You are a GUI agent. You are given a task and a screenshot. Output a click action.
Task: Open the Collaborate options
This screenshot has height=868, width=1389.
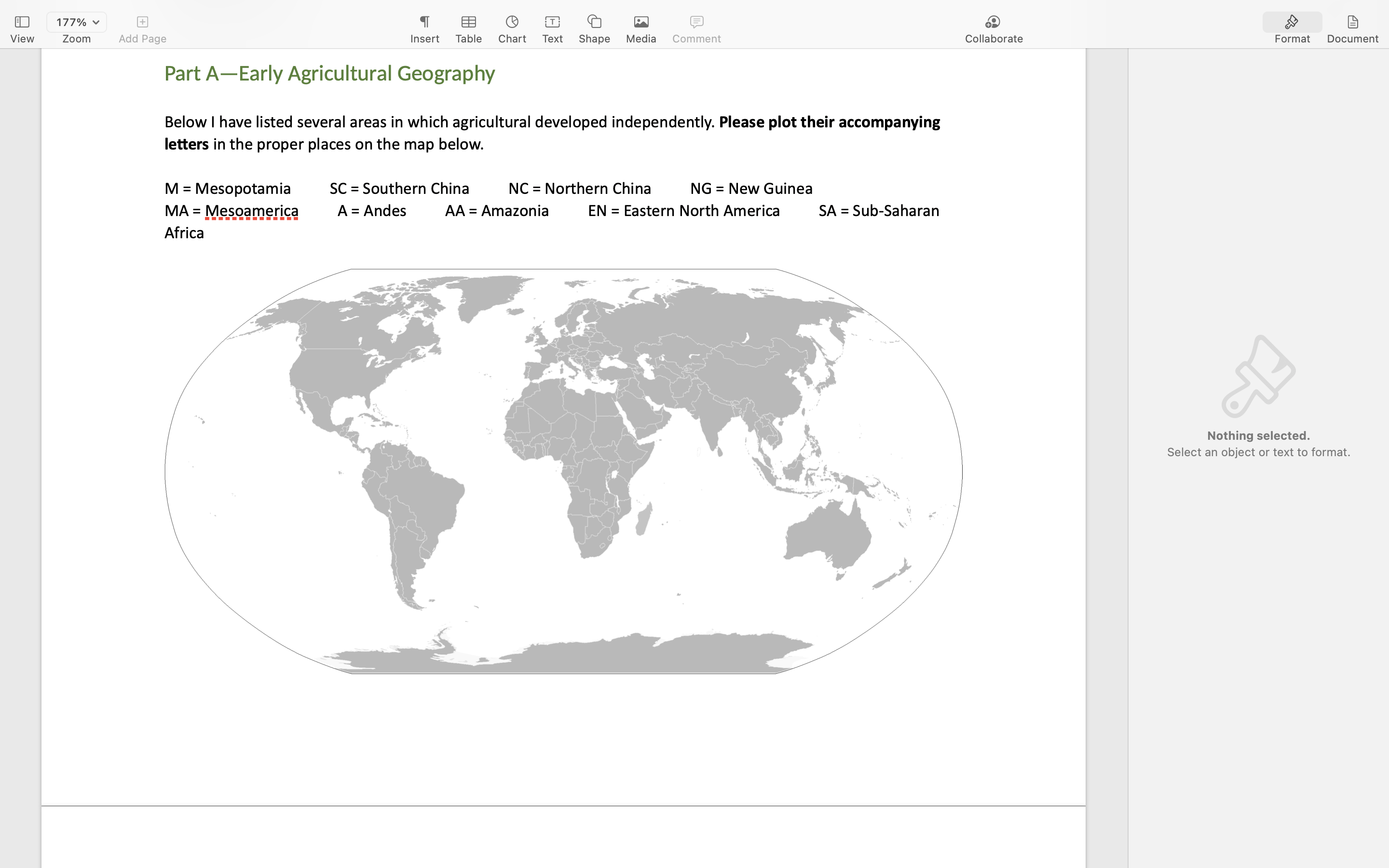[x=993, y=22]
